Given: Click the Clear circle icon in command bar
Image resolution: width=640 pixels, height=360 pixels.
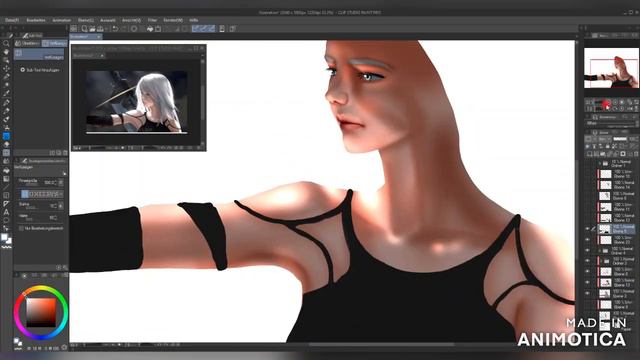Looking at the screenshot, I should click(134, 29).
